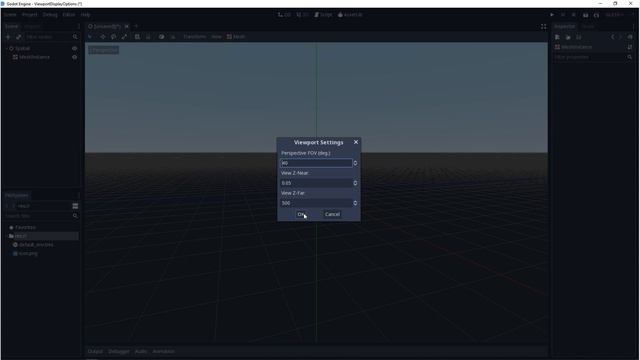Open the Editor menu
Viewport: 640px width, 360px height.
pos(69,15)
